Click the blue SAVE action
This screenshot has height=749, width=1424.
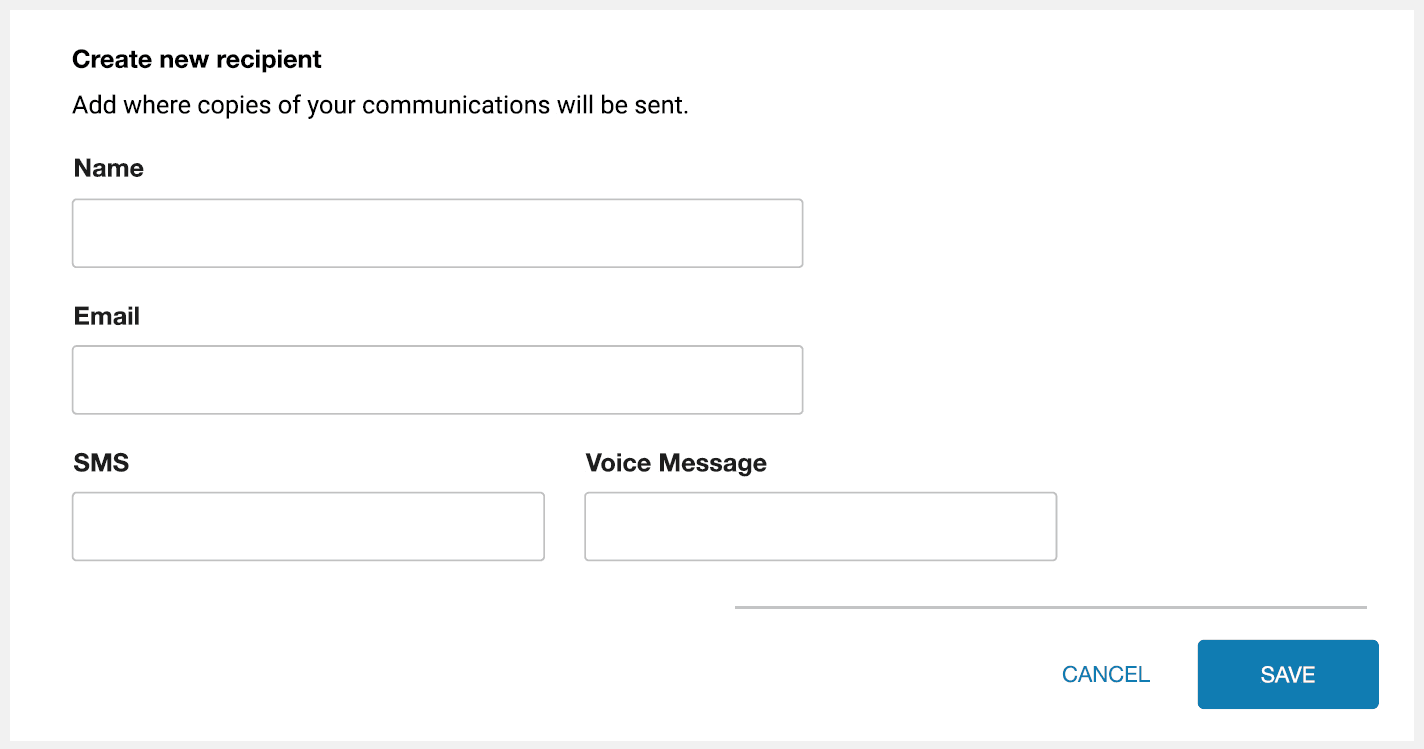(x=1287, y=674)
